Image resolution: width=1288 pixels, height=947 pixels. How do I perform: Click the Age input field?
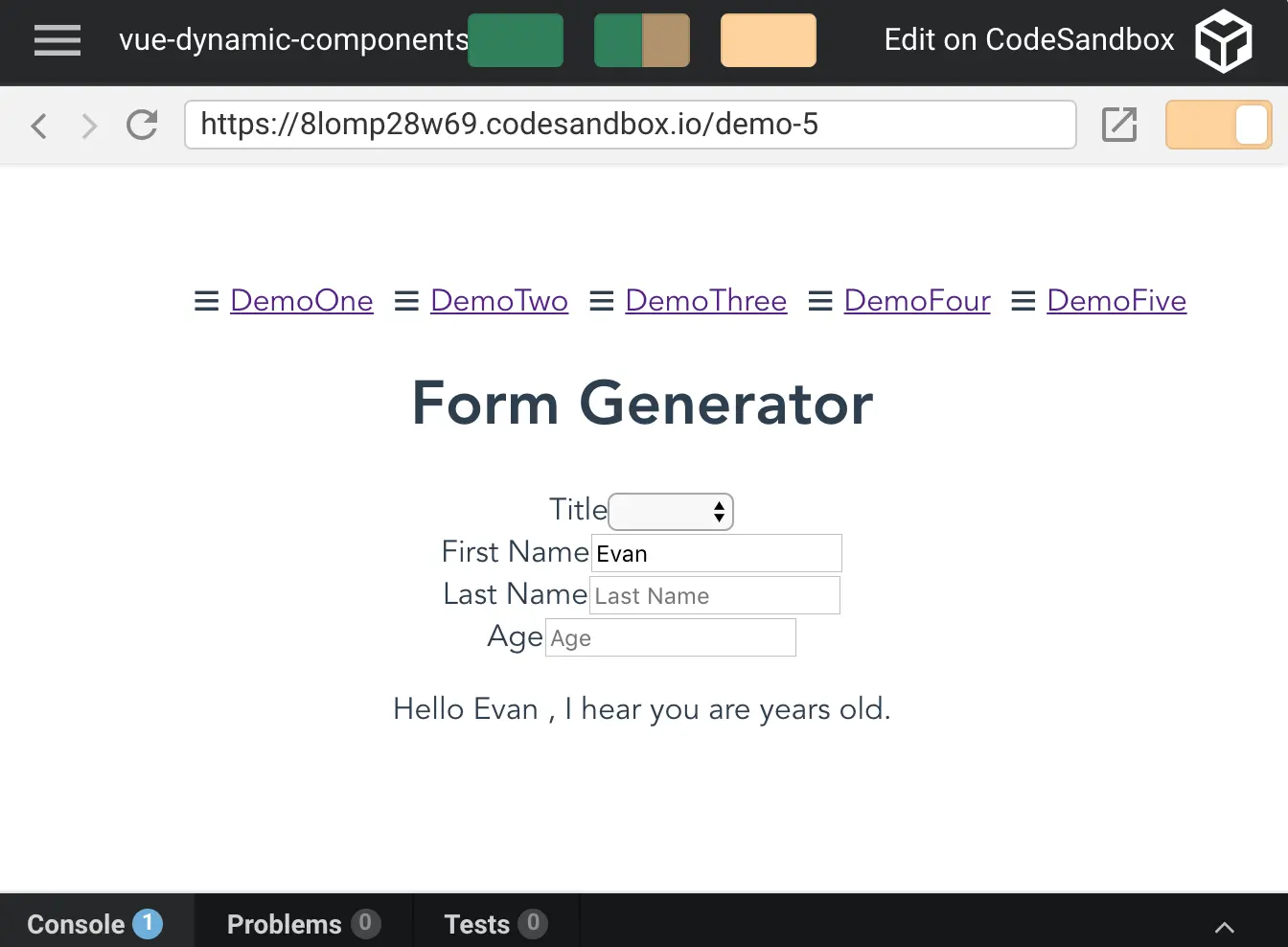click(671, 637)
